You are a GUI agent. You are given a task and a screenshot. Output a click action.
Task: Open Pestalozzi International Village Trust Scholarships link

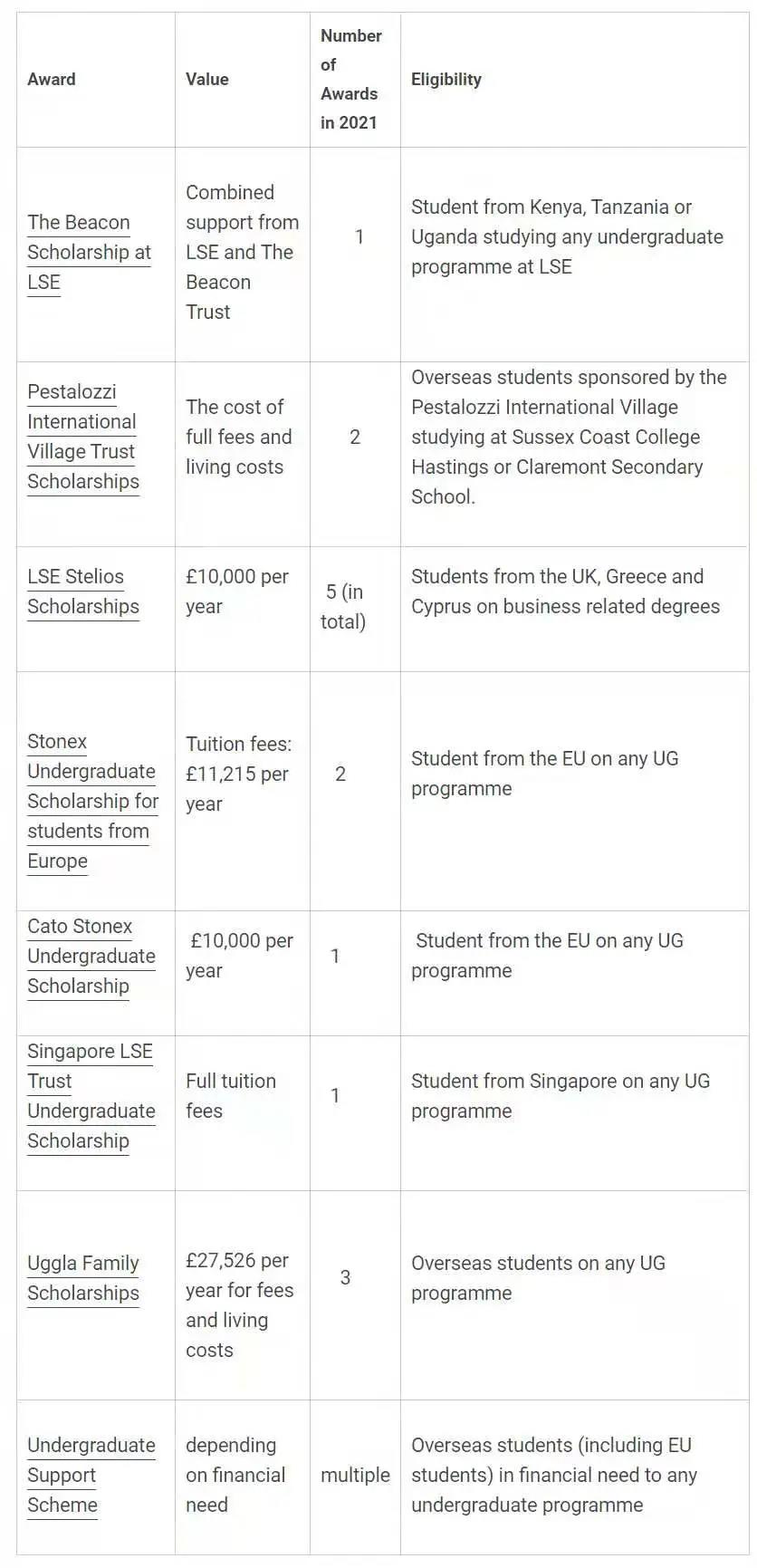click(83, 437)
